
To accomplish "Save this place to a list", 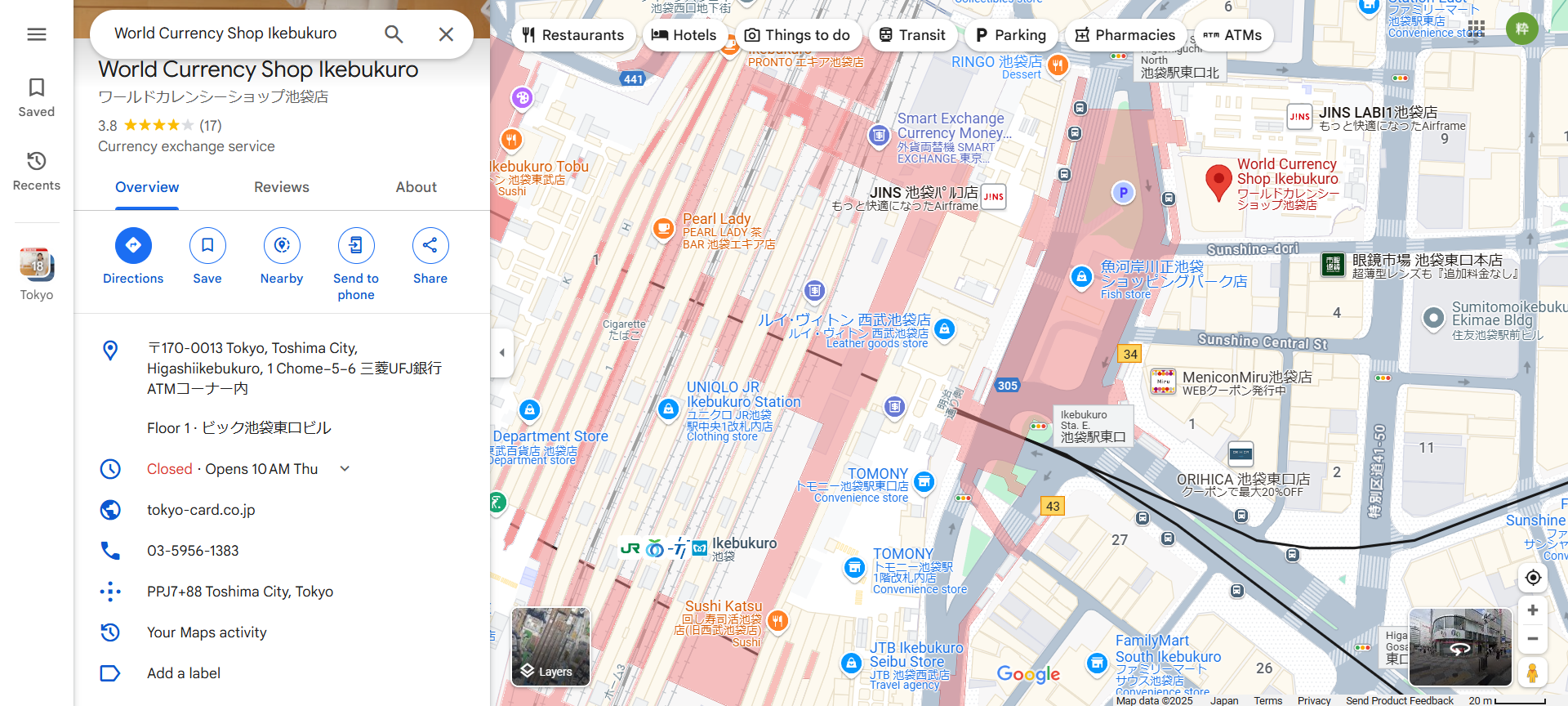I will tap(207, 257).
